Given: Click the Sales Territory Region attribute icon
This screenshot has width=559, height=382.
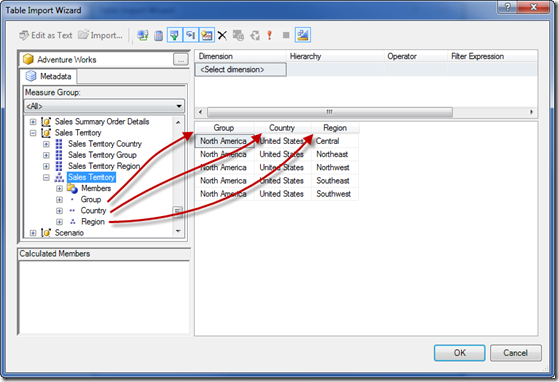Looking at the screenshot, I should tap(59, 166).
